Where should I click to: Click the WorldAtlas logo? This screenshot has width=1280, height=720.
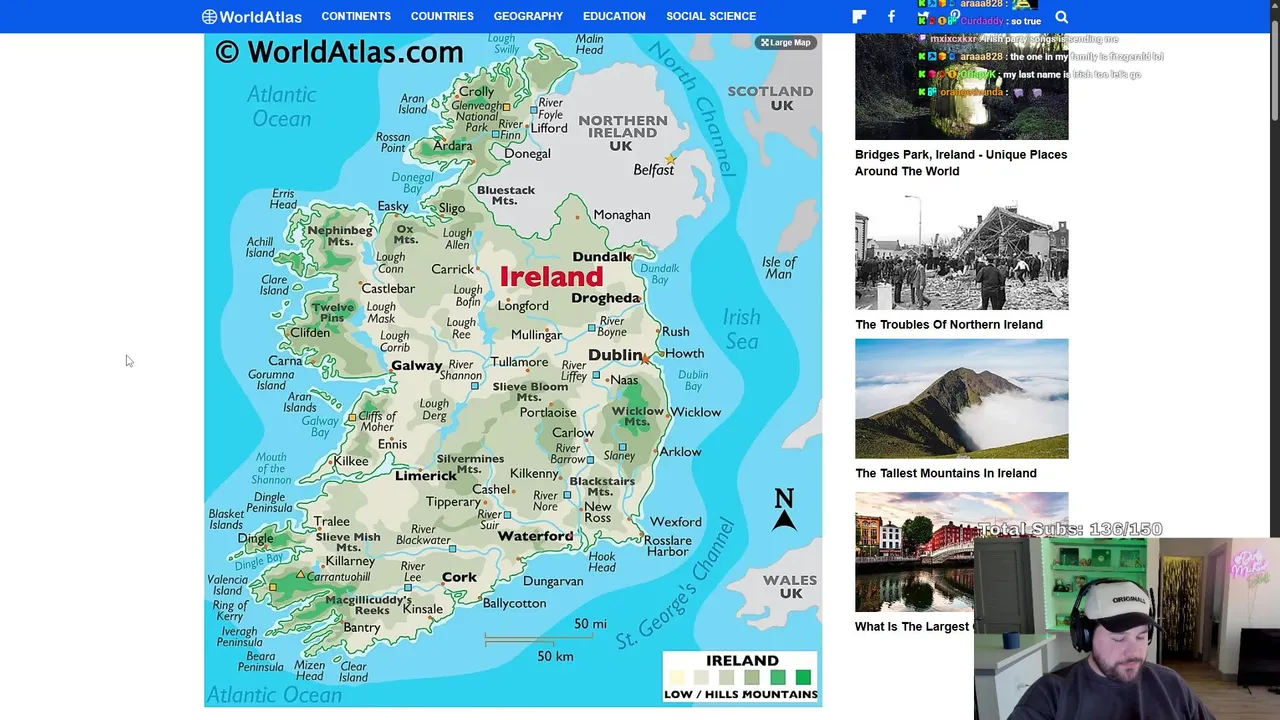point(252,16)
